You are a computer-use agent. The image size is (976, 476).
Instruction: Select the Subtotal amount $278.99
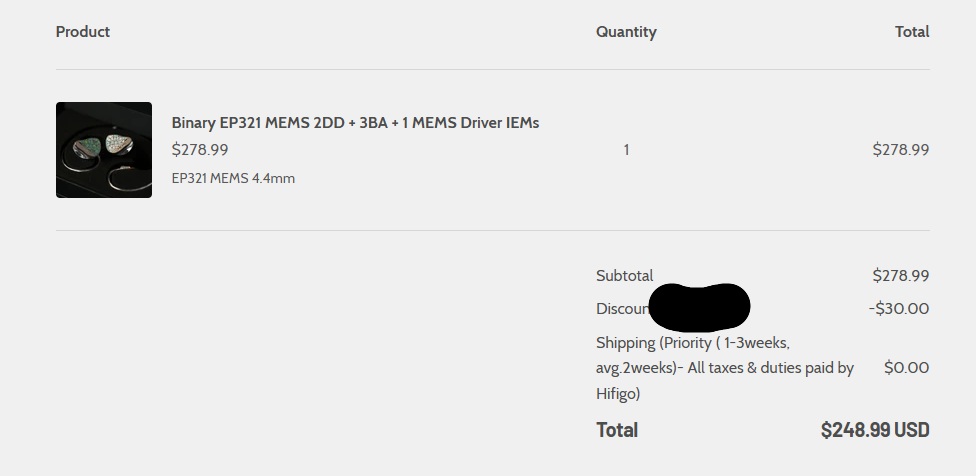pyautogui.click(x=901, y=275)
